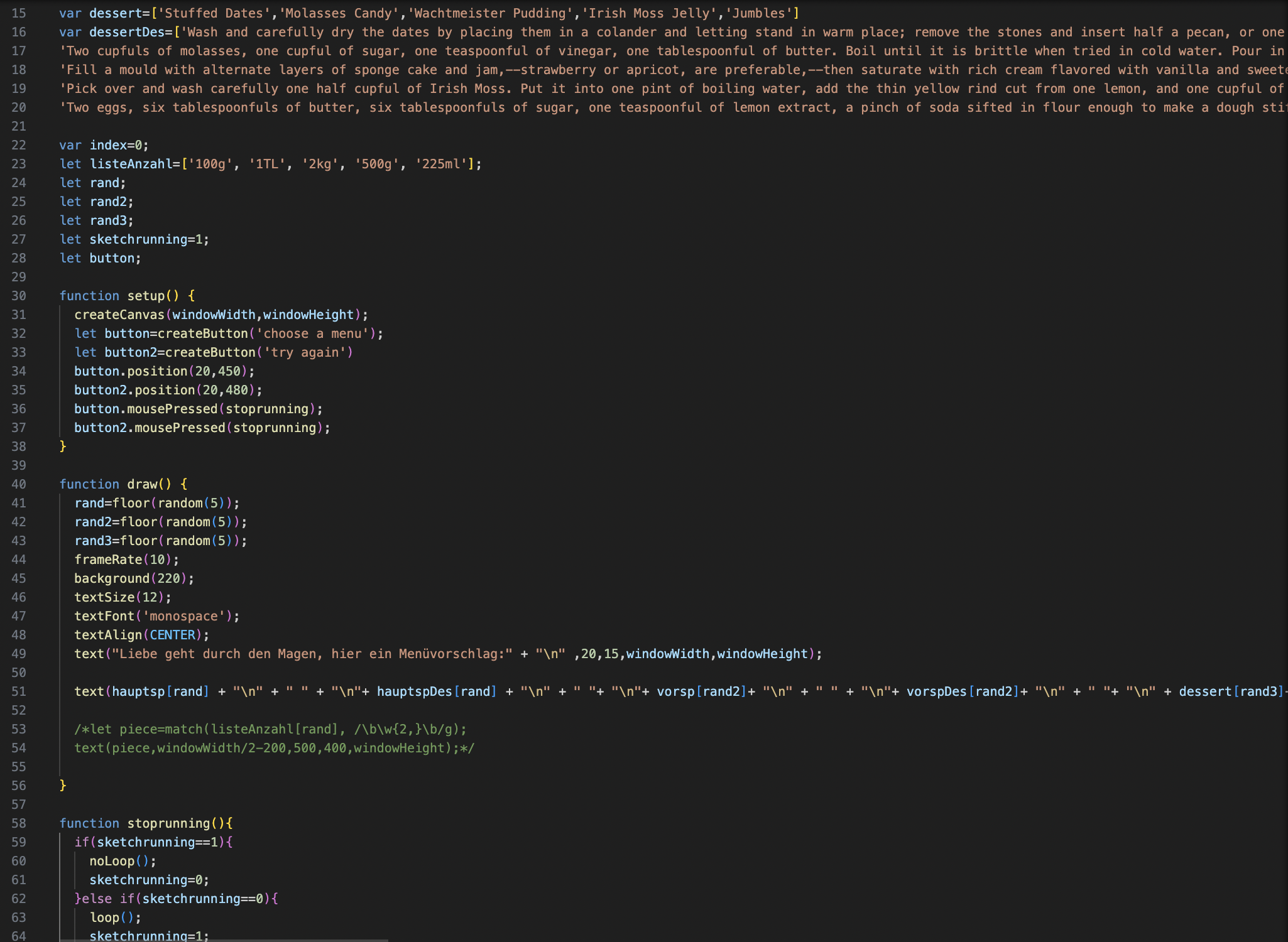Click the horizontal scrollbar at editor bottom
The width and height of the screenshot is (1288, 942).
(x=224, y=940)
